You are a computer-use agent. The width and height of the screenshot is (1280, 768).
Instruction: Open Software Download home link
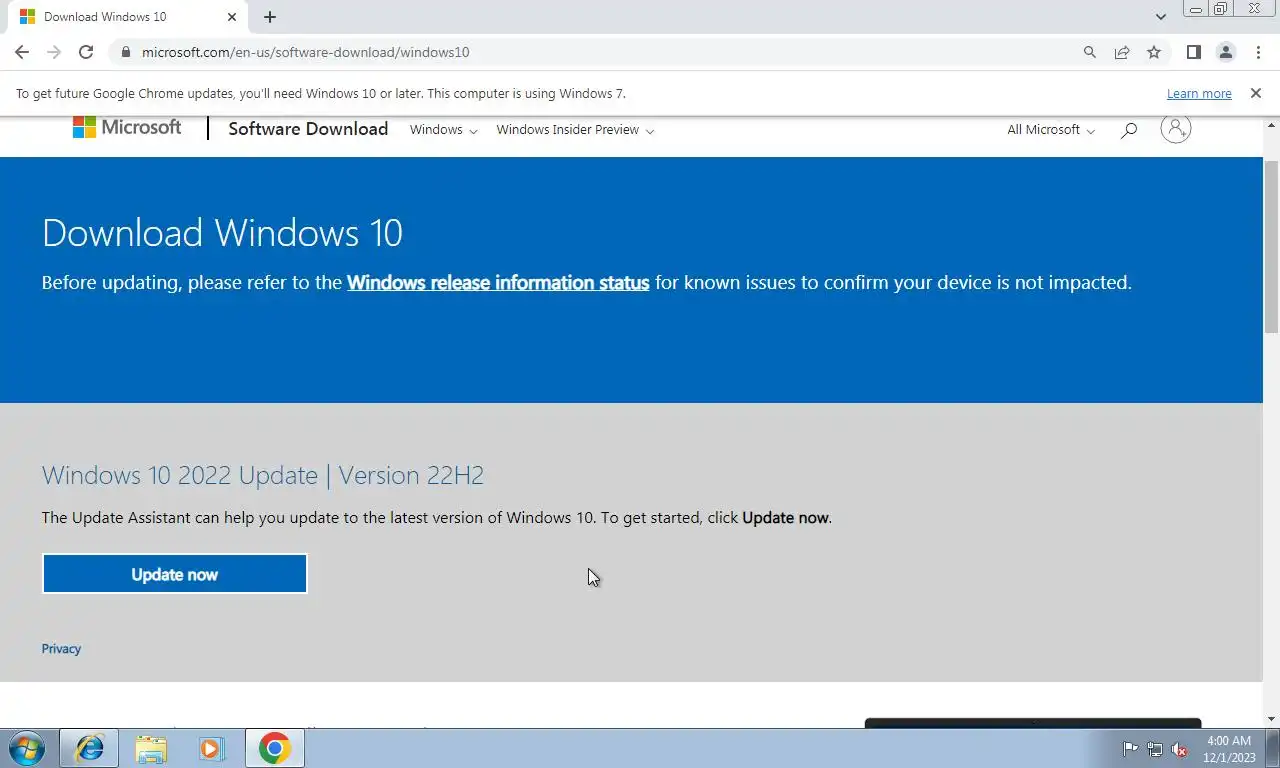(308, 129)
